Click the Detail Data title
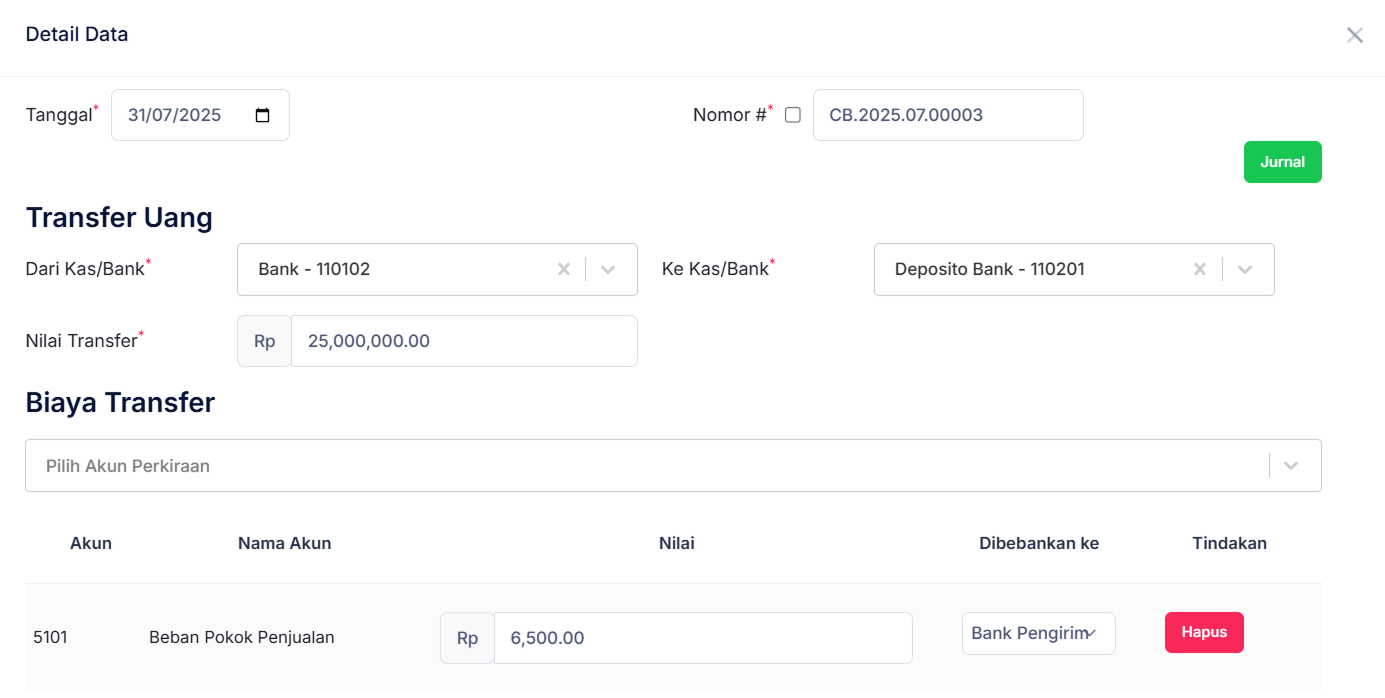The width and height of the screenshot is (1385, 698). click(76, 33)
